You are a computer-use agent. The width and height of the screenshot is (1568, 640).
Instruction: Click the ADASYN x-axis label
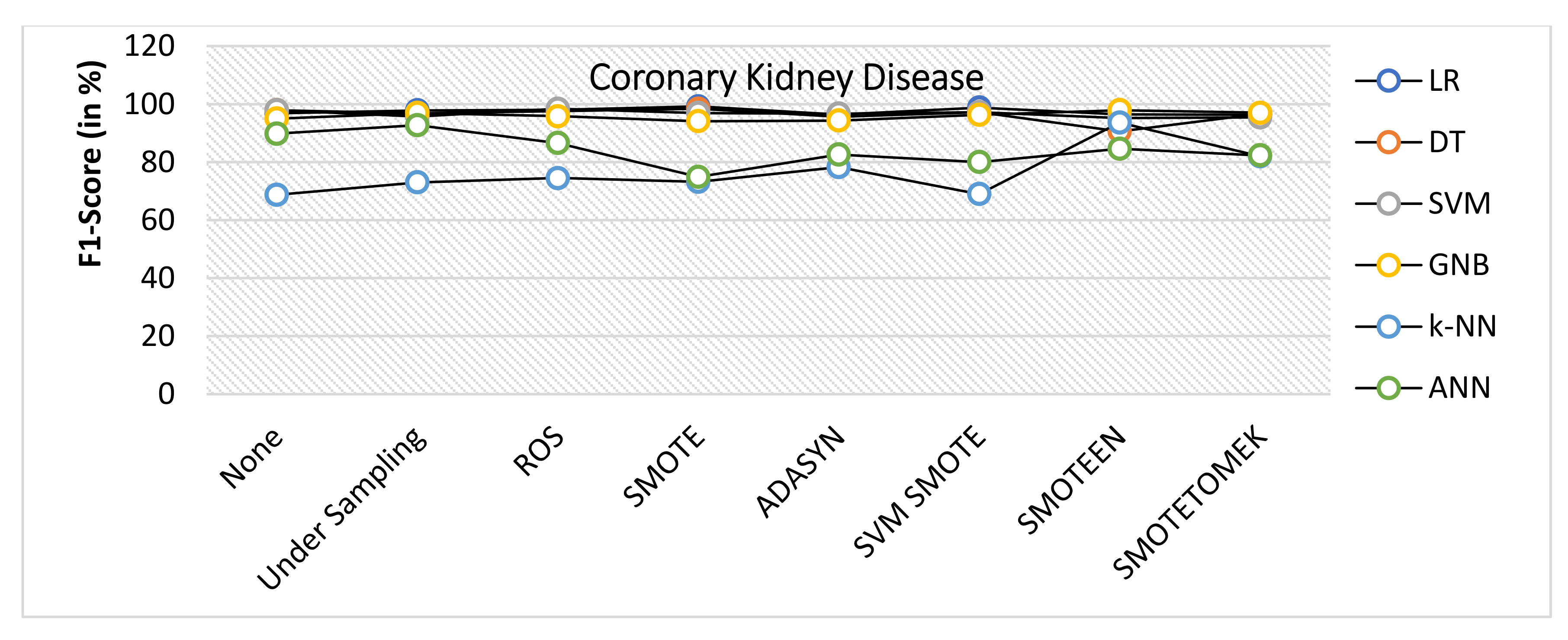coord(800,471)
